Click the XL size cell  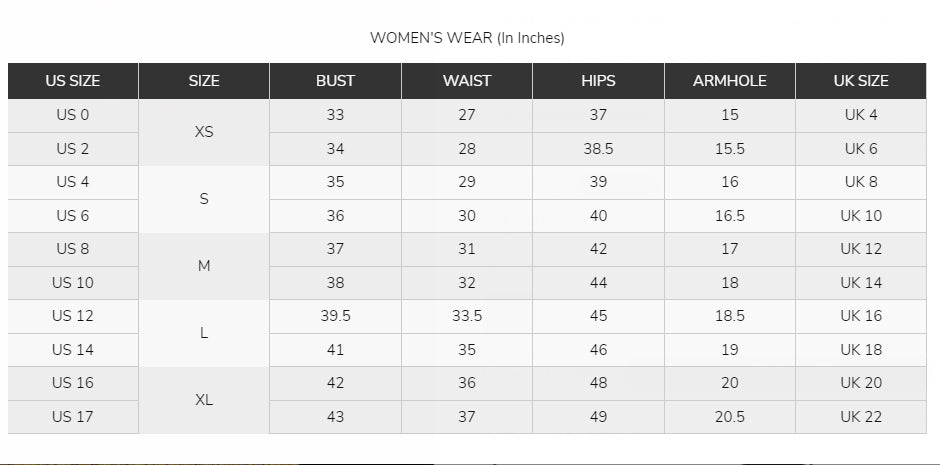coord(204,400)
